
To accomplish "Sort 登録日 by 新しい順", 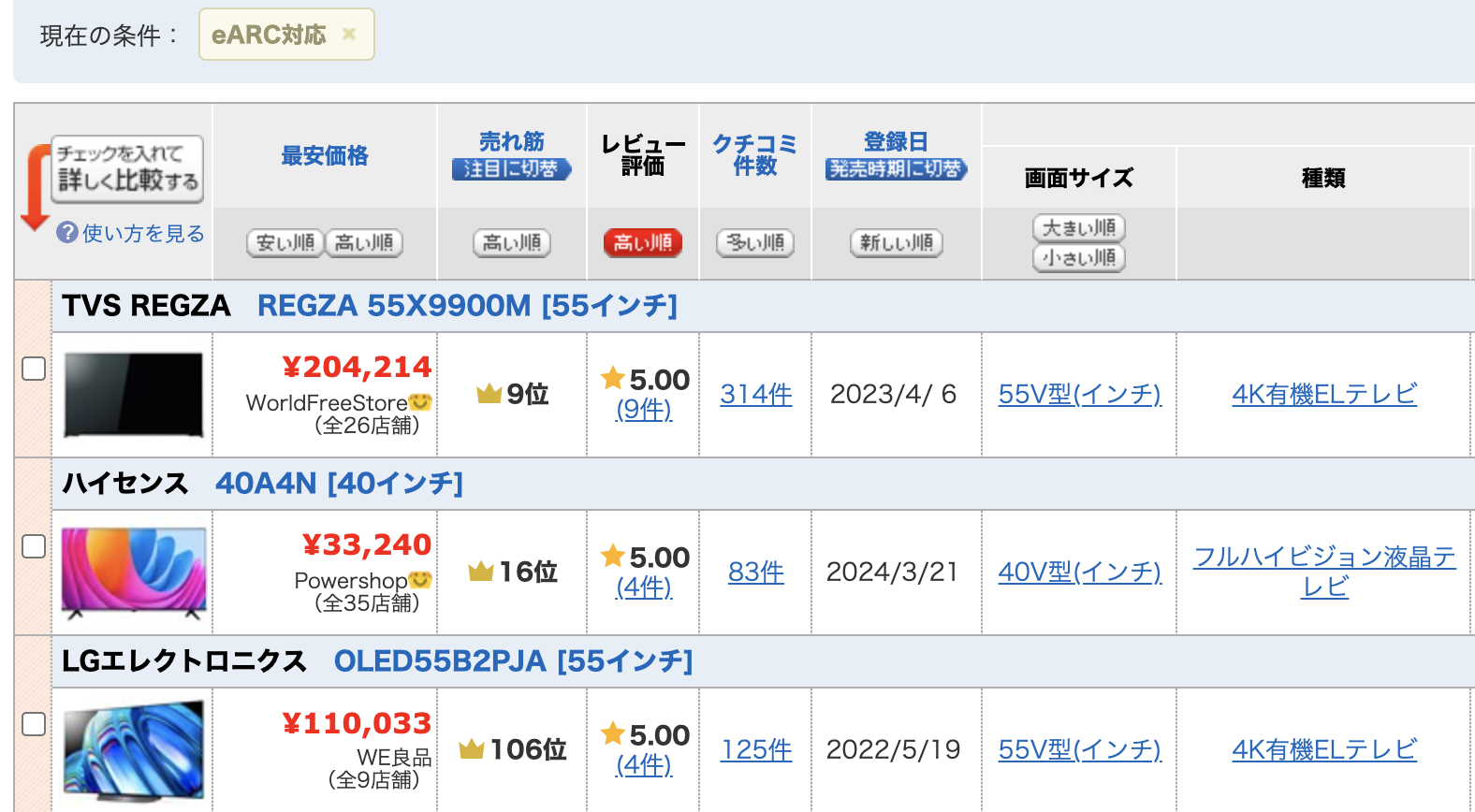I will pos(897,243).
